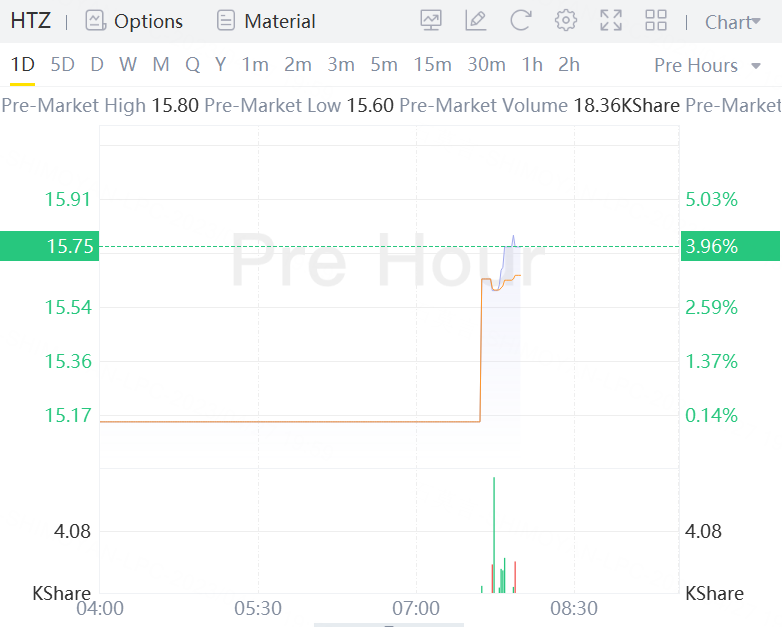Screen dimensions: 782x627
Task: Click the tallest green volume bar
Action: point(494,535)
